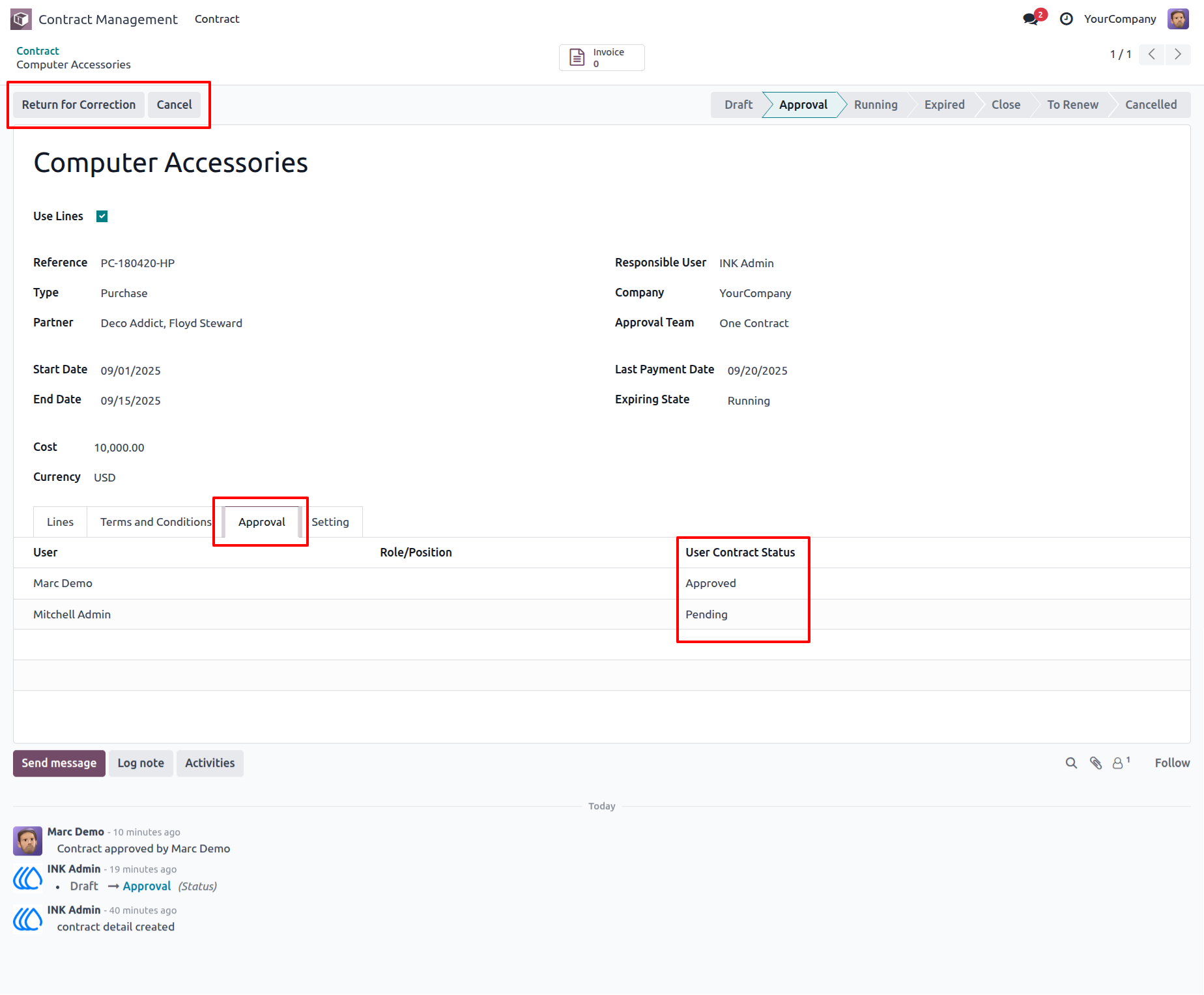Follow this contract record
The width and height of the screenshot is (1204, 995).
point(1172,763)
